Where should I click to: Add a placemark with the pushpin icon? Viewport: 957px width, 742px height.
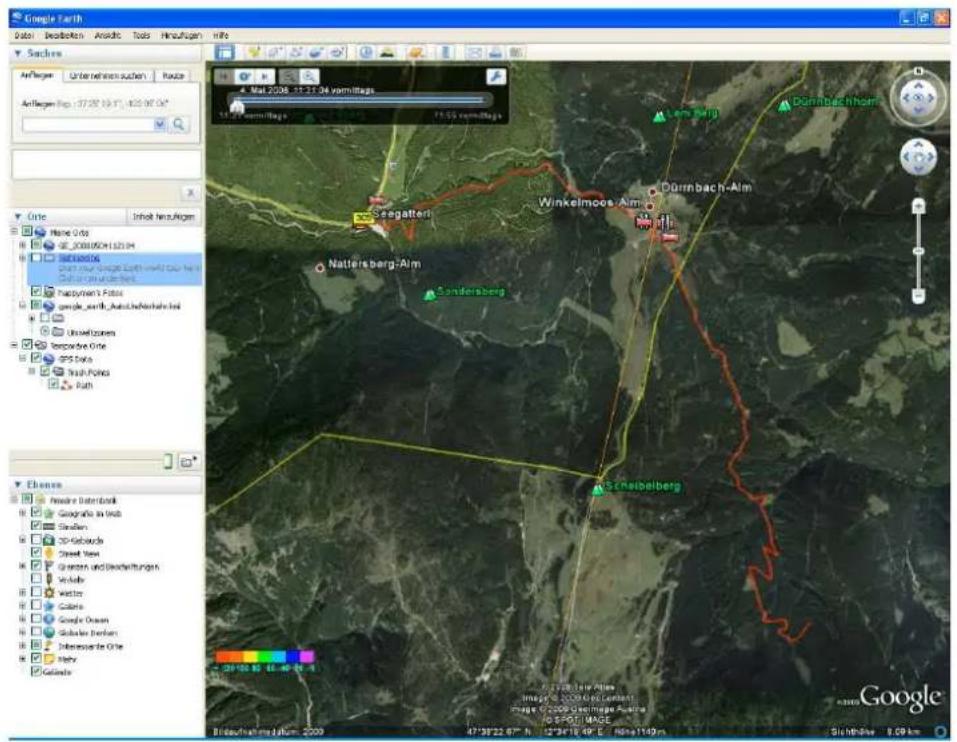tap(253, 52)
